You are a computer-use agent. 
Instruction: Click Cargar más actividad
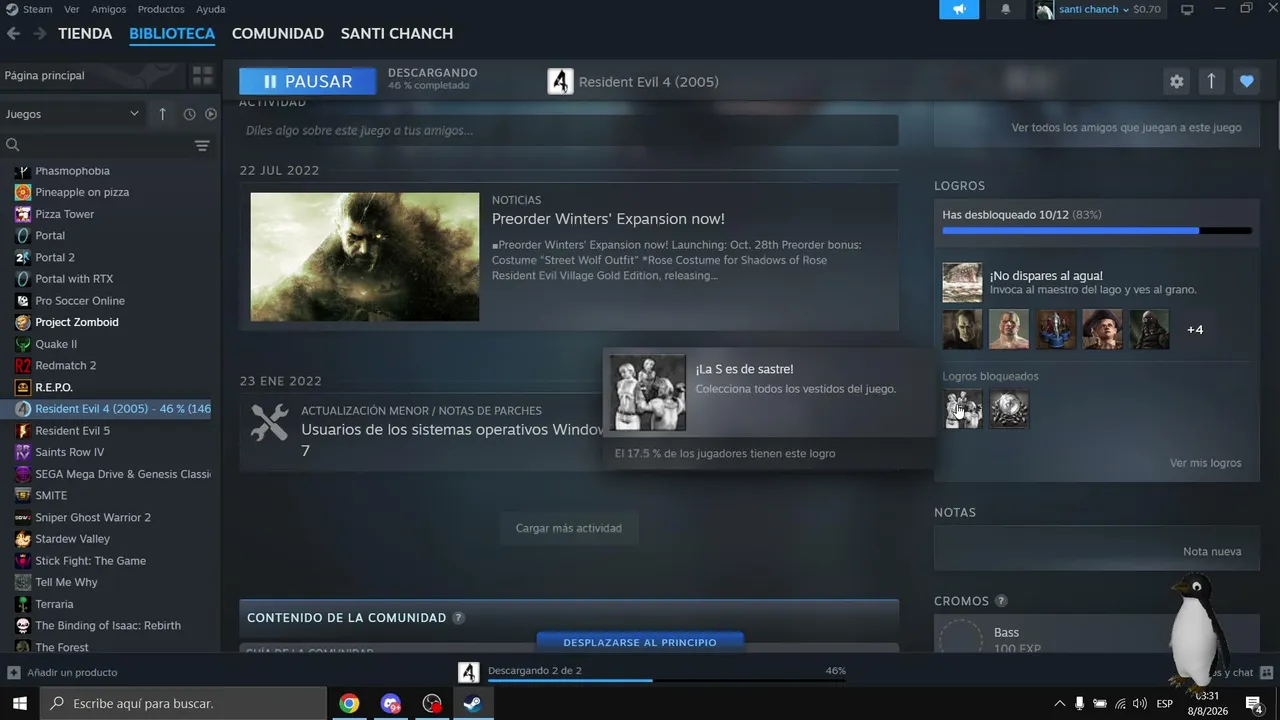pos(569,528)
